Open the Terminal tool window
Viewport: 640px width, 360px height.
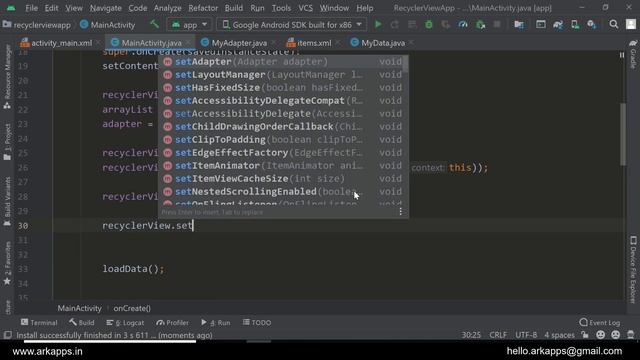(39, 322)
